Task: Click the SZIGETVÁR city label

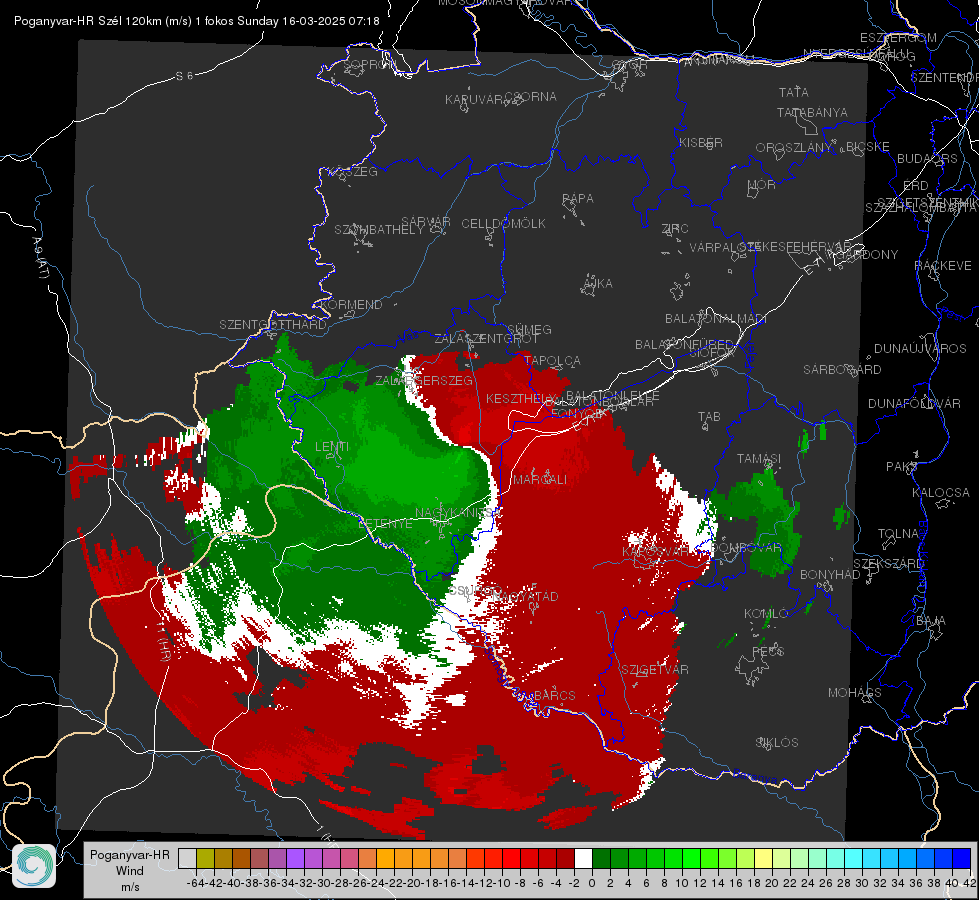Action: [655, 670]
